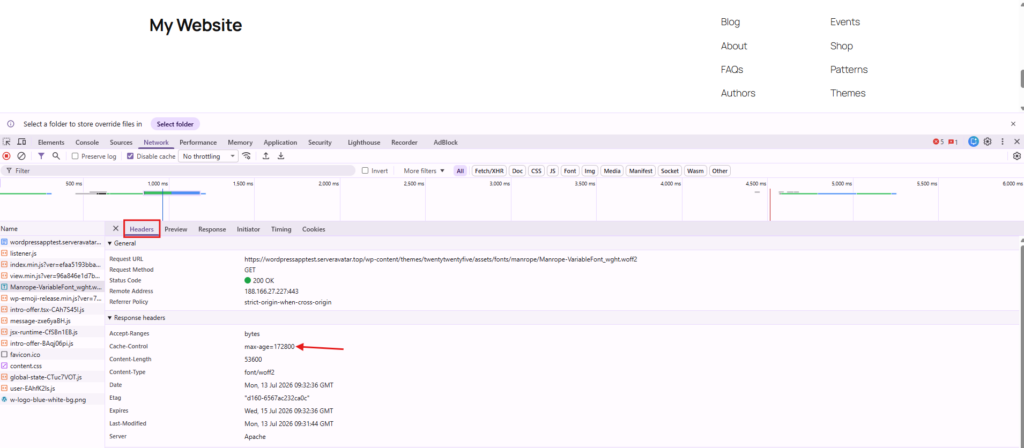Open the network search magnifier
The height and width of the screenshot is (448, 1024).
(x=56, y=156)
